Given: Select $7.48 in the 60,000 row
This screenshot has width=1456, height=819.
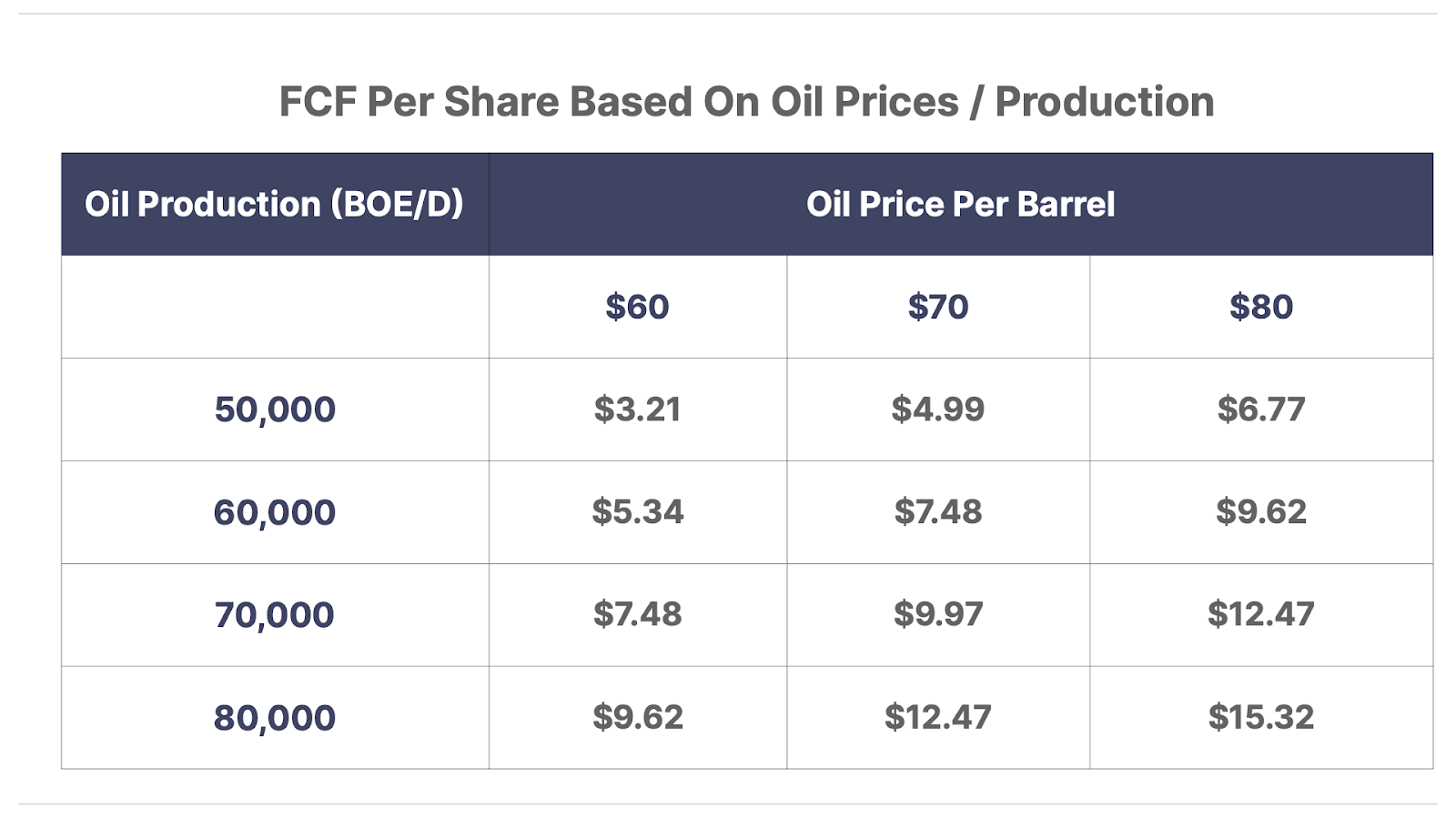Looking at the screenshot, I should click(938, 512).
